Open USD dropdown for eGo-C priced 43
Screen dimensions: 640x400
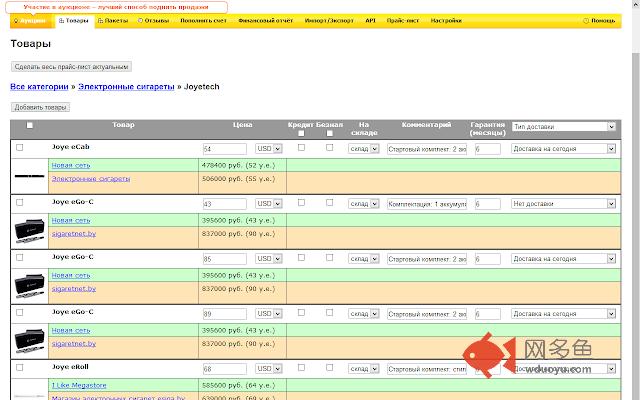point(269,204)
